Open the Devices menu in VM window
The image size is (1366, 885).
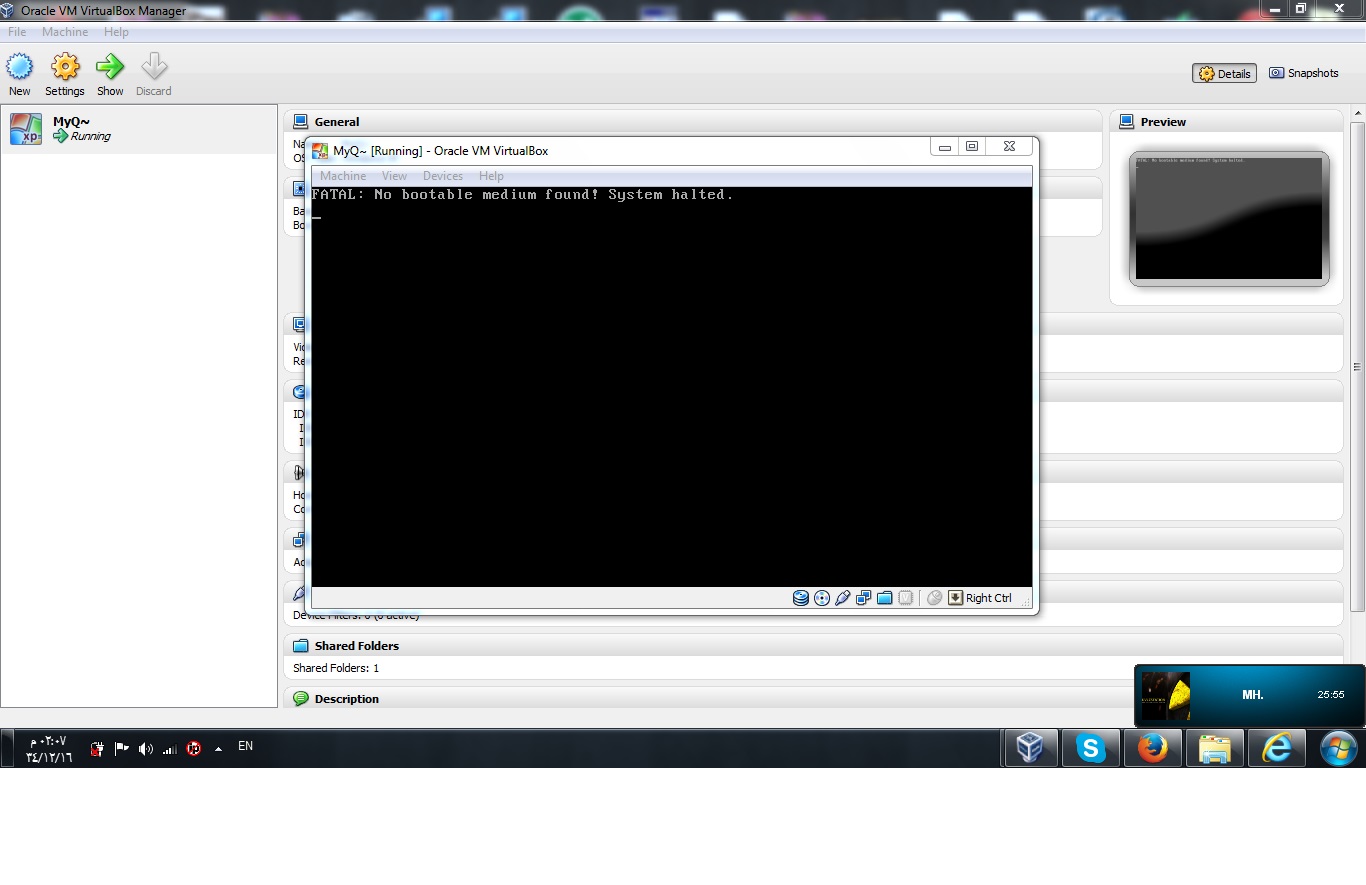click(442, 176)
